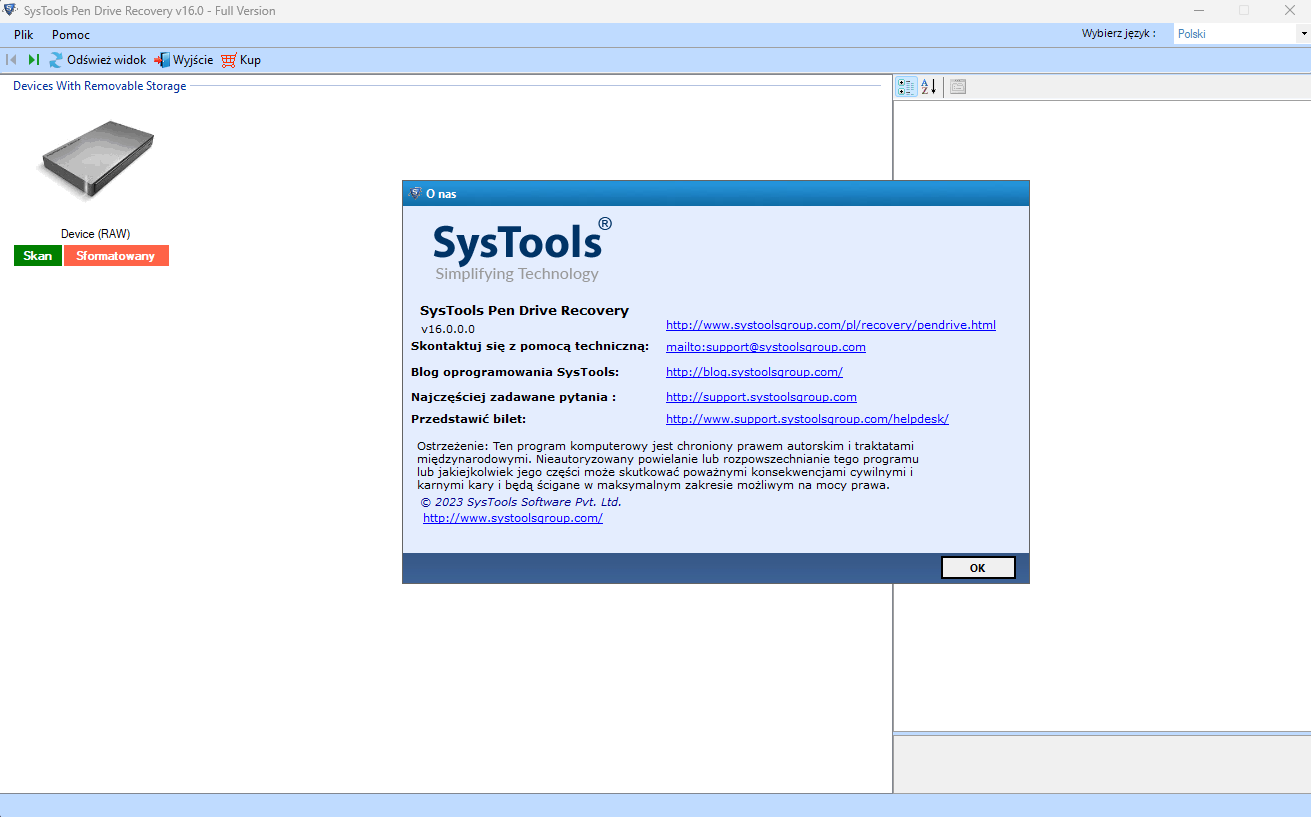Click the © 2023 SysTools Software copyright text

pos(521,502)
